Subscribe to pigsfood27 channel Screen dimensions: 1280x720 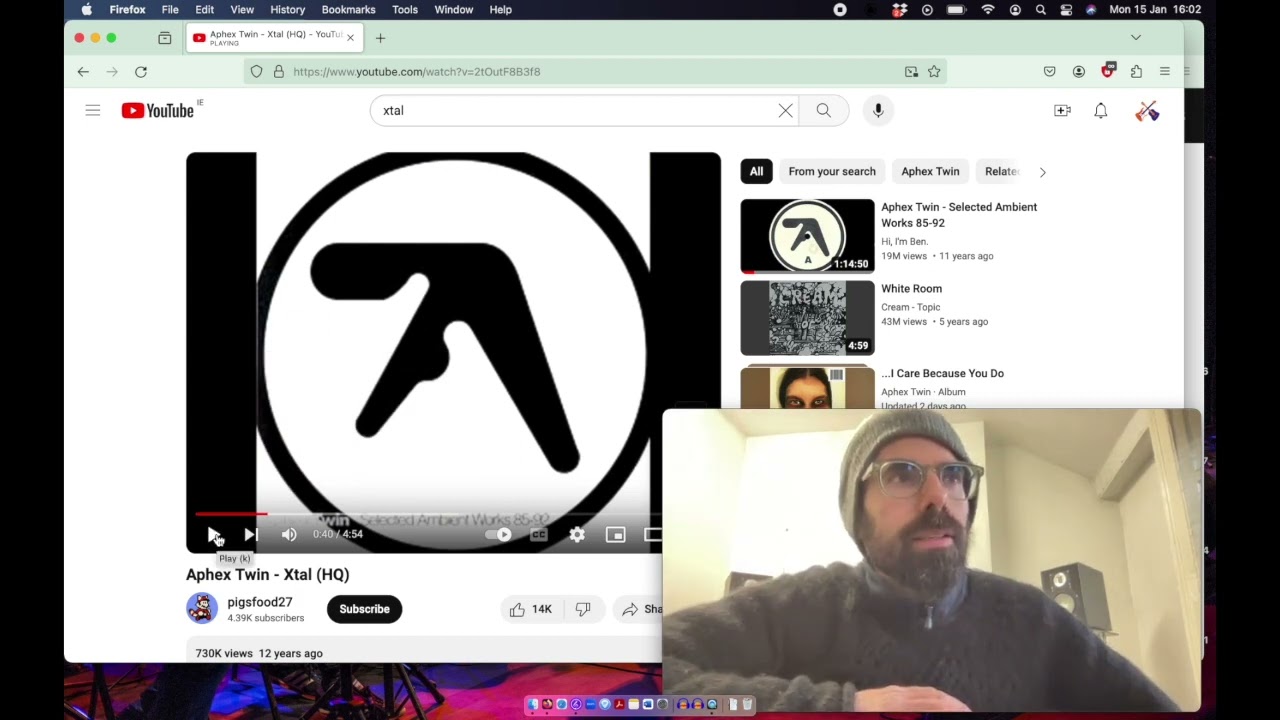click(364, 609)
